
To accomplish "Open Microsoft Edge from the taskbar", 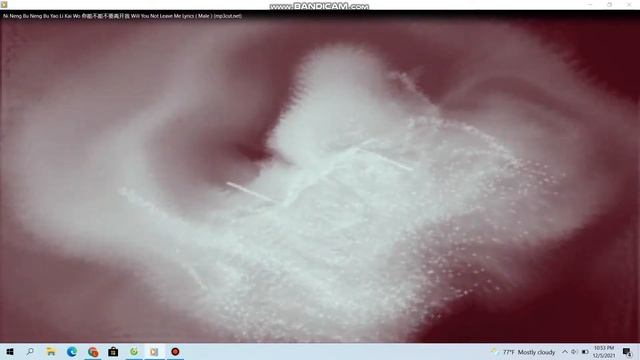I will 72,351.
